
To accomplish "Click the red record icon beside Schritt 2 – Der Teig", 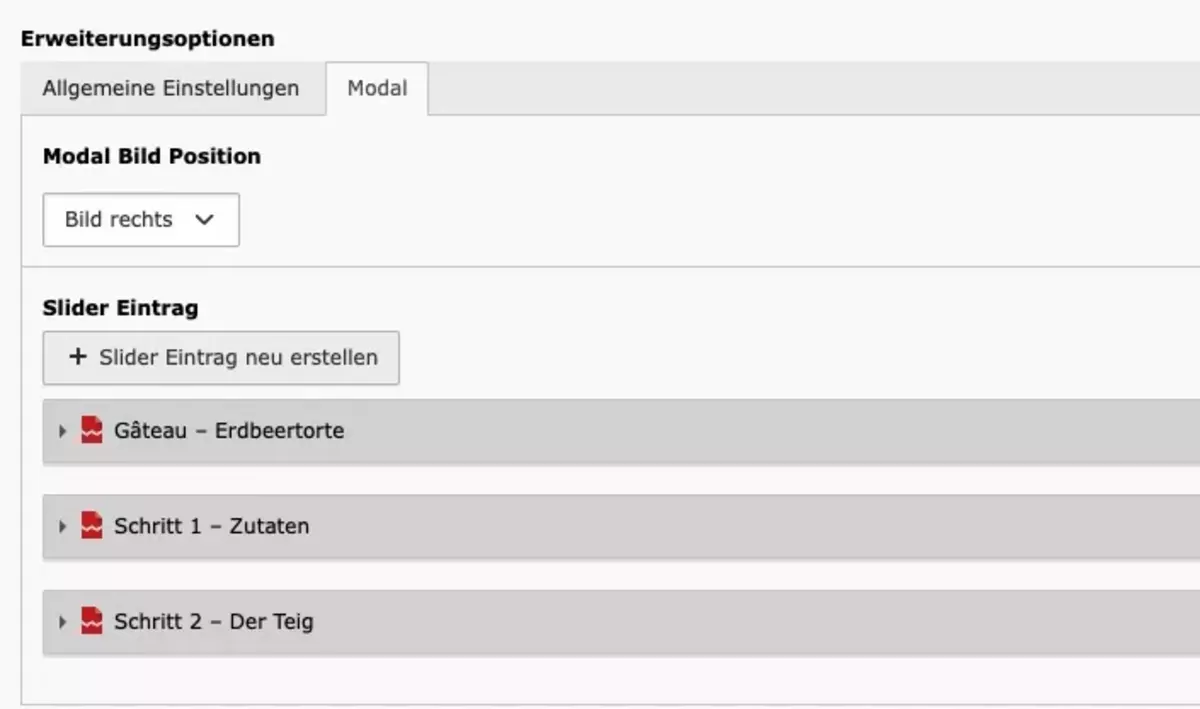I will click(92, 621).
